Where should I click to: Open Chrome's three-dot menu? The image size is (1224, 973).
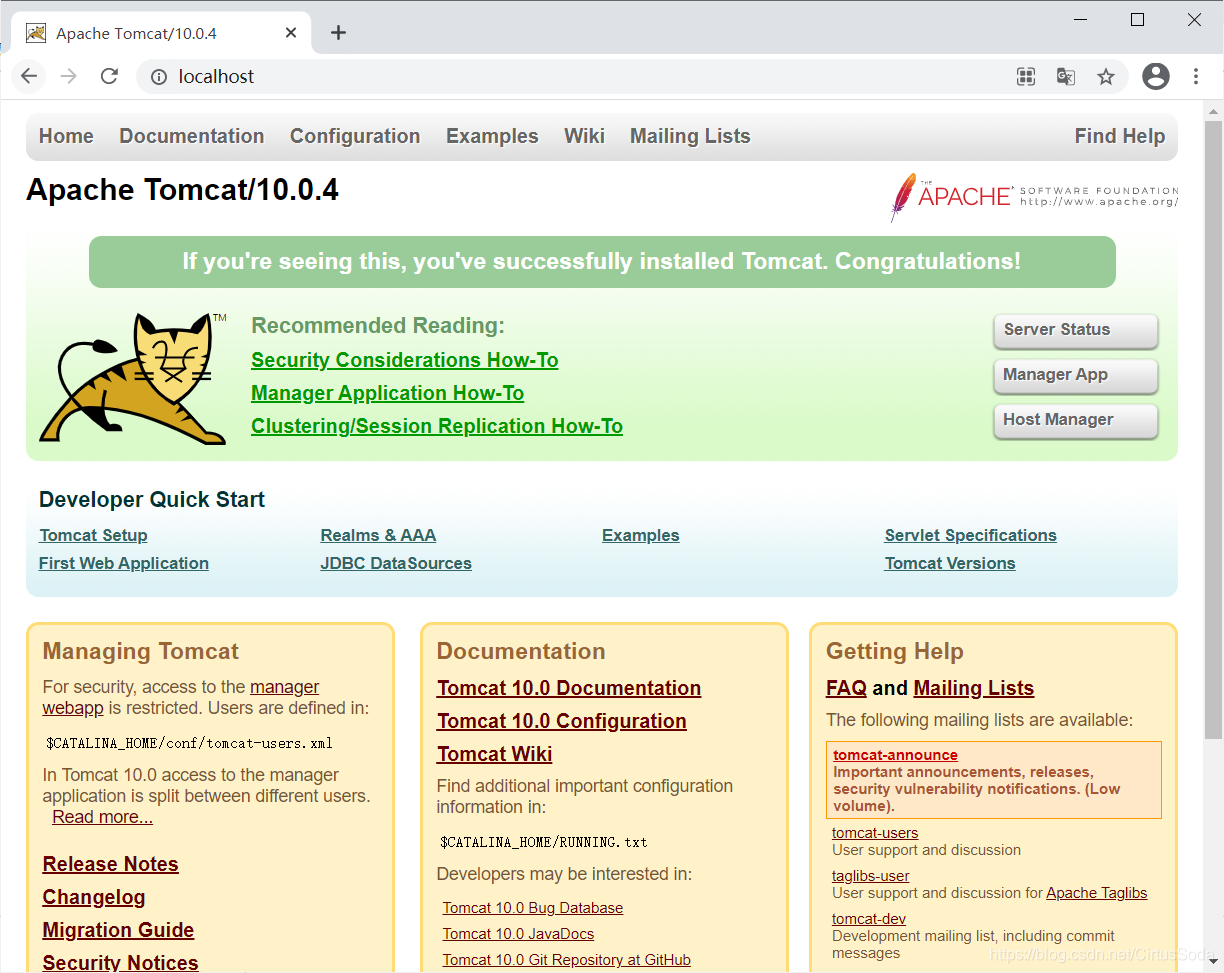click(x=1196, y=76)
